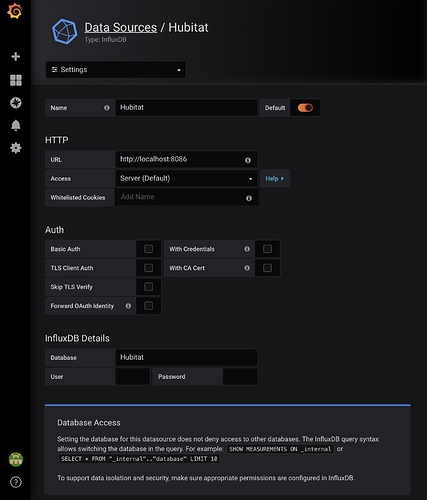Image resolution: width=427 pixels, height=500 pixels.
Task: Open the Explore compass icon
Action: click(16, 103)
